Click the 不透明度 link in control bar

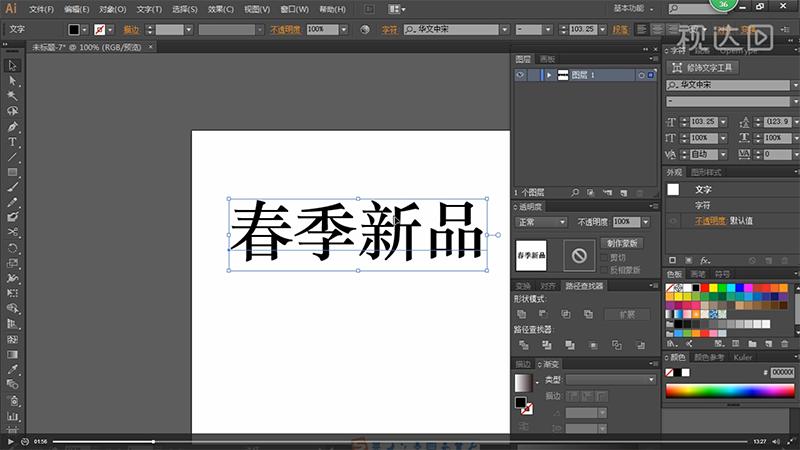[x=285, y=30]
